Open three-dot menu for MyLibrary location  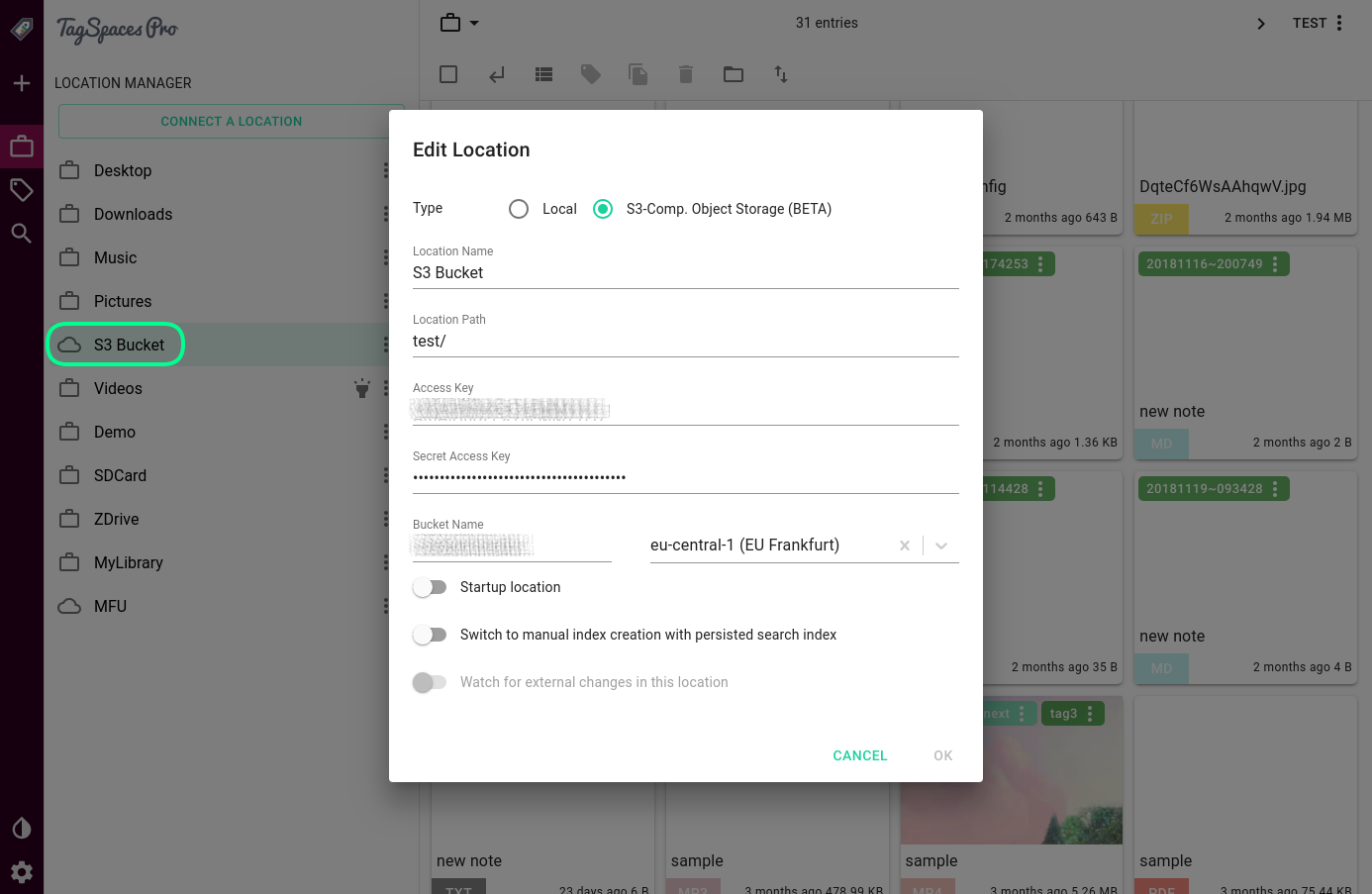pyautogui.click(x=385, y=562)
